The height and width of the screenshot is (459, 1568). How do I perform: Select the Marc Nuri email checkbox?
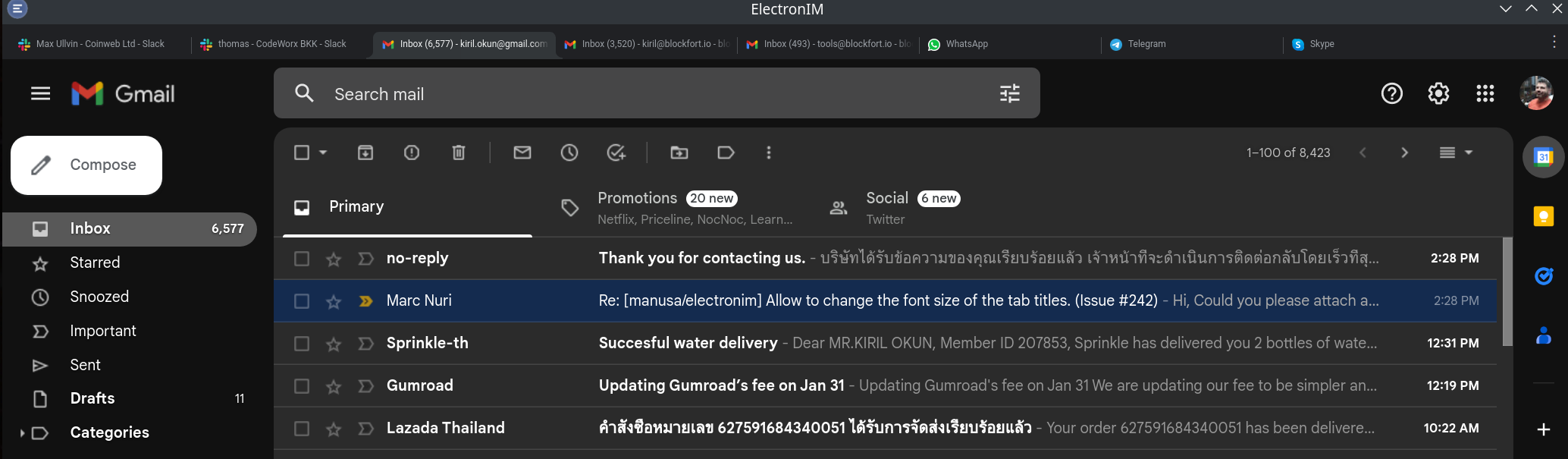click(x=301, y=300)
